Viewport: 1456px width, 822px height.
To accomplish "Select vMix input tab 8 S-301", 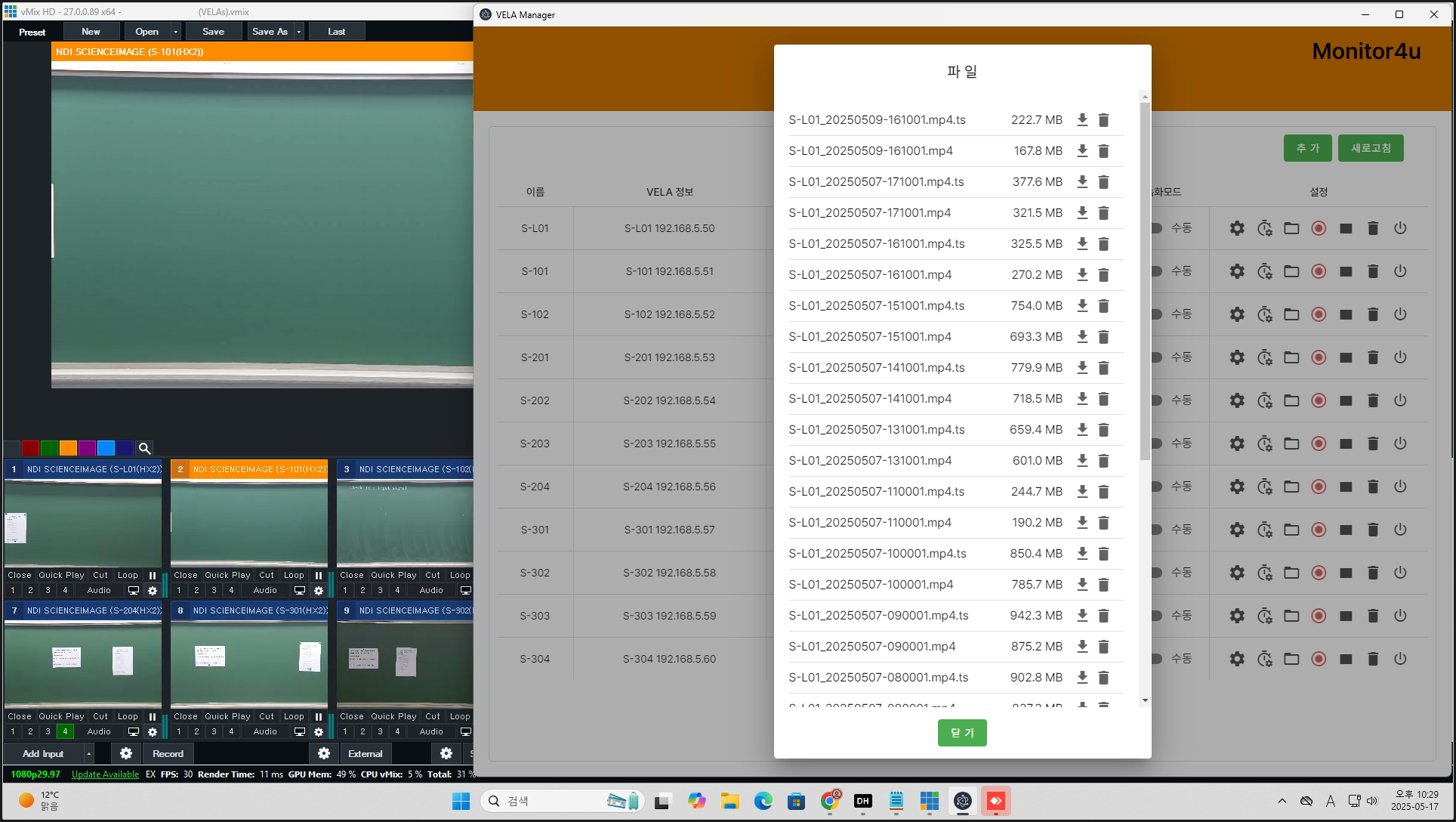I will point(249,610).
